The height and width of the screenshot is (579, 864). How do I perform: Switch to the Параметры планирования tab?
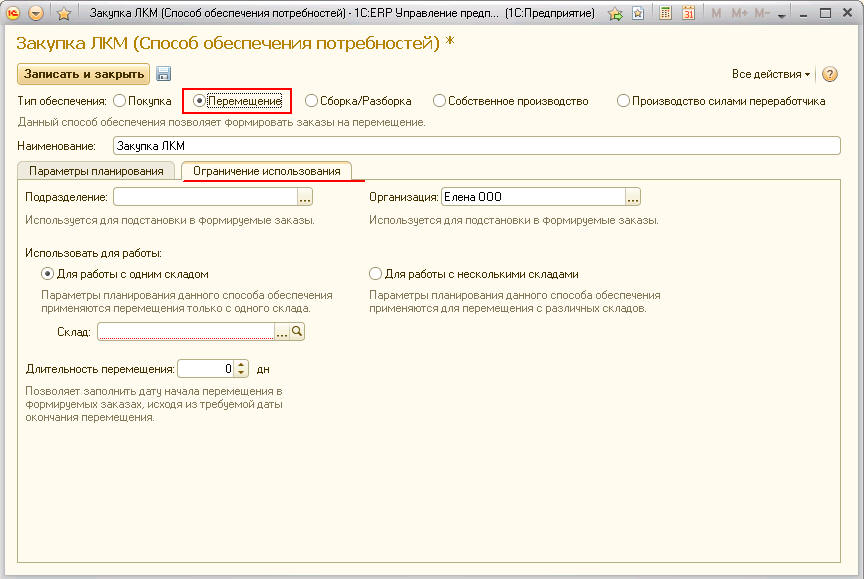pos(96,171)
